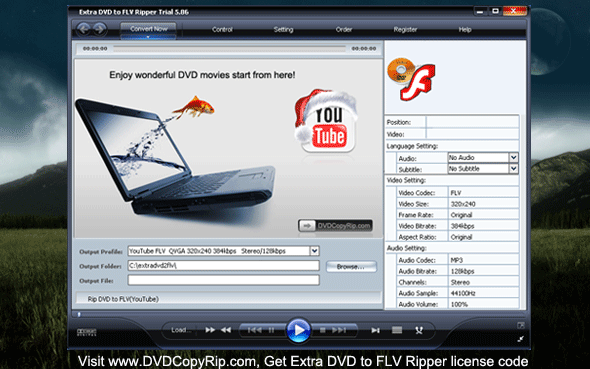The image size is (590, 369).
Task: Click the playback seek bar at top
Action: click(230, 49)
